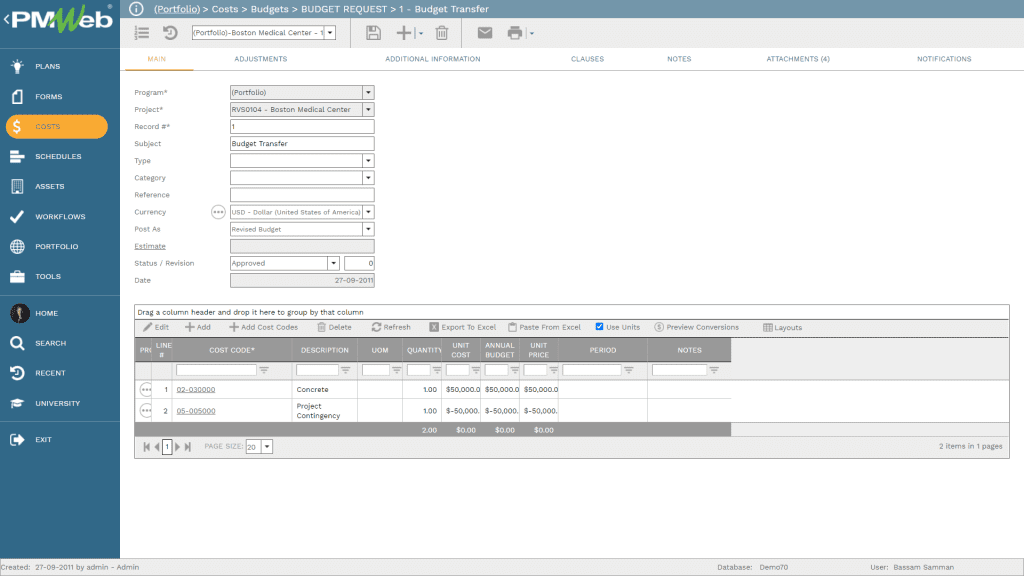Expand the print options arrow

click(x=532, y=33)
